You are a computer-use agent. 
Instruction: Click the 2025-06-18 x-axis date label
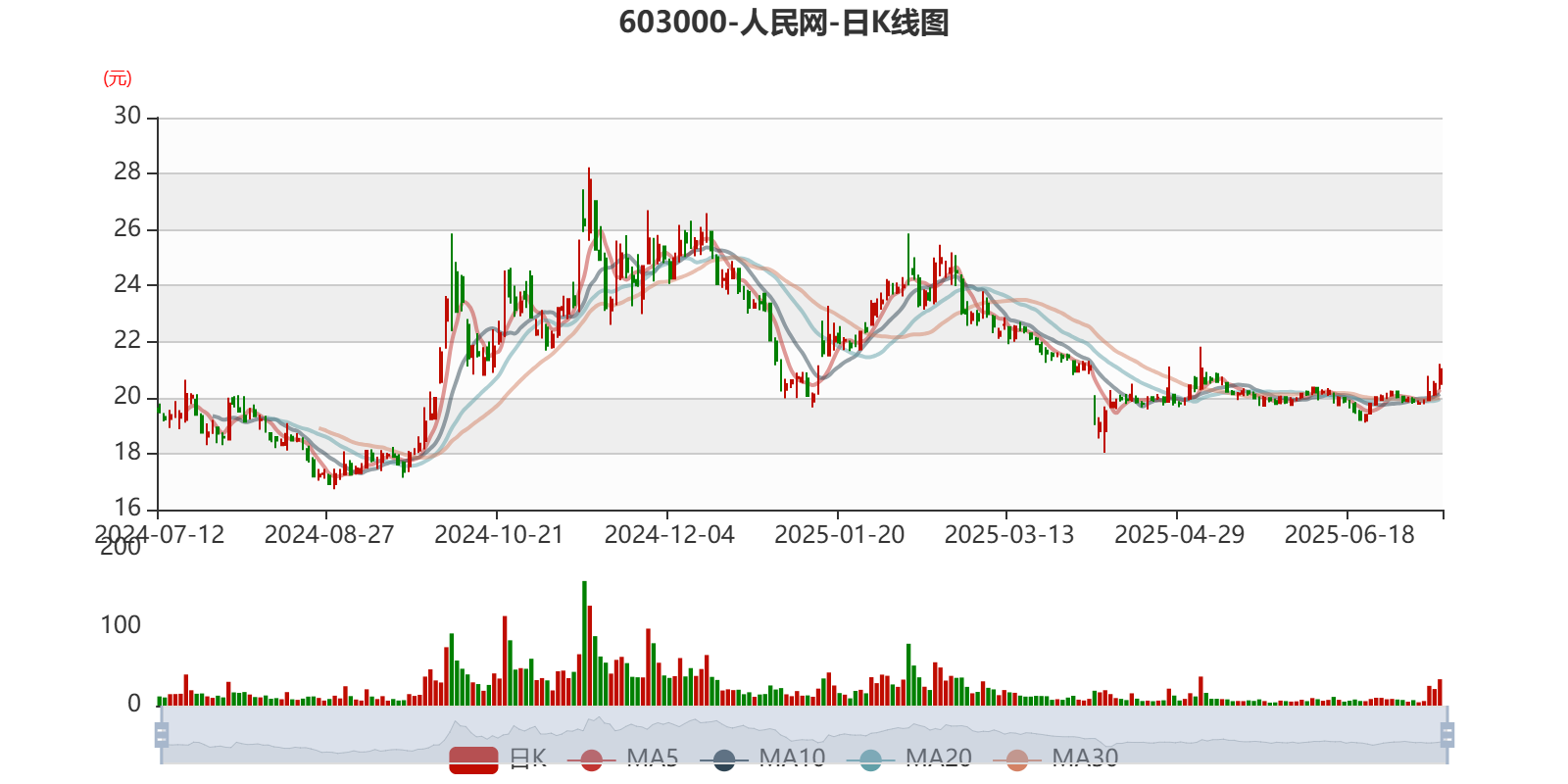(1349, 535)
